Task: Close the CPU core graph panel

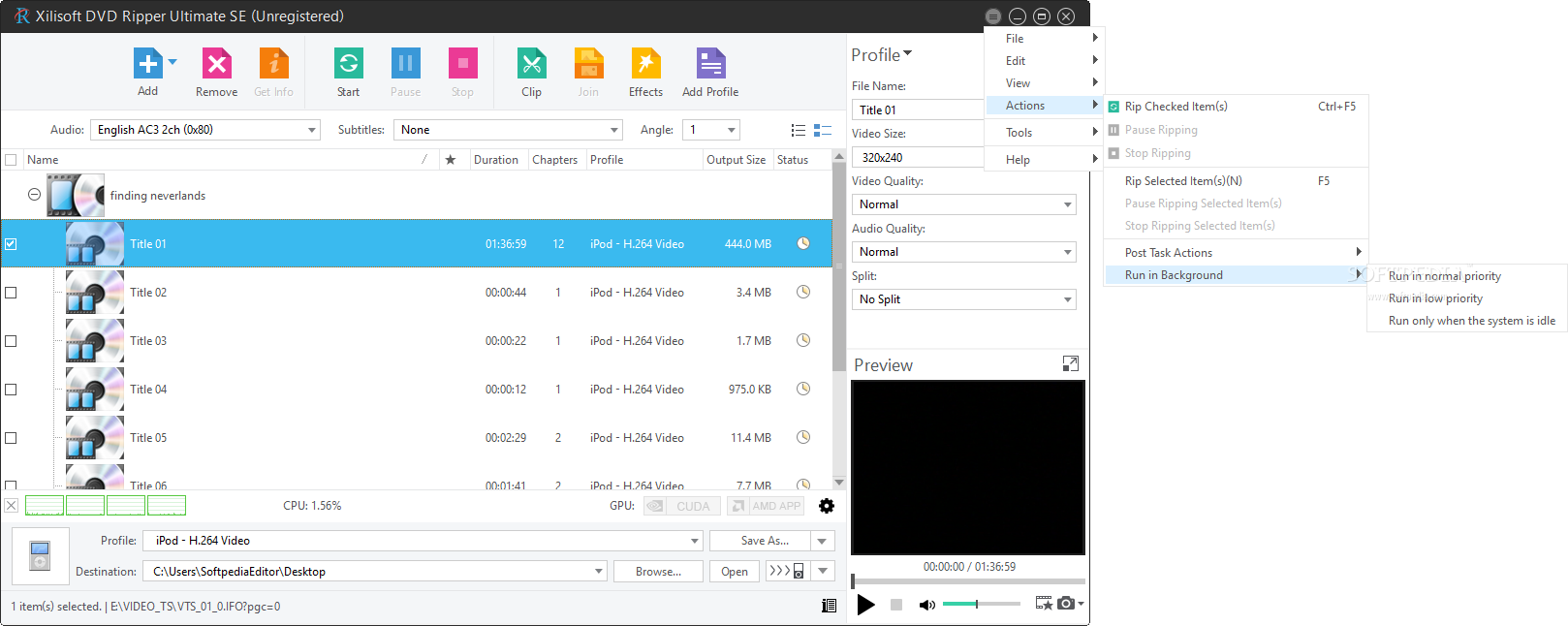Action: tap(11, 506)
